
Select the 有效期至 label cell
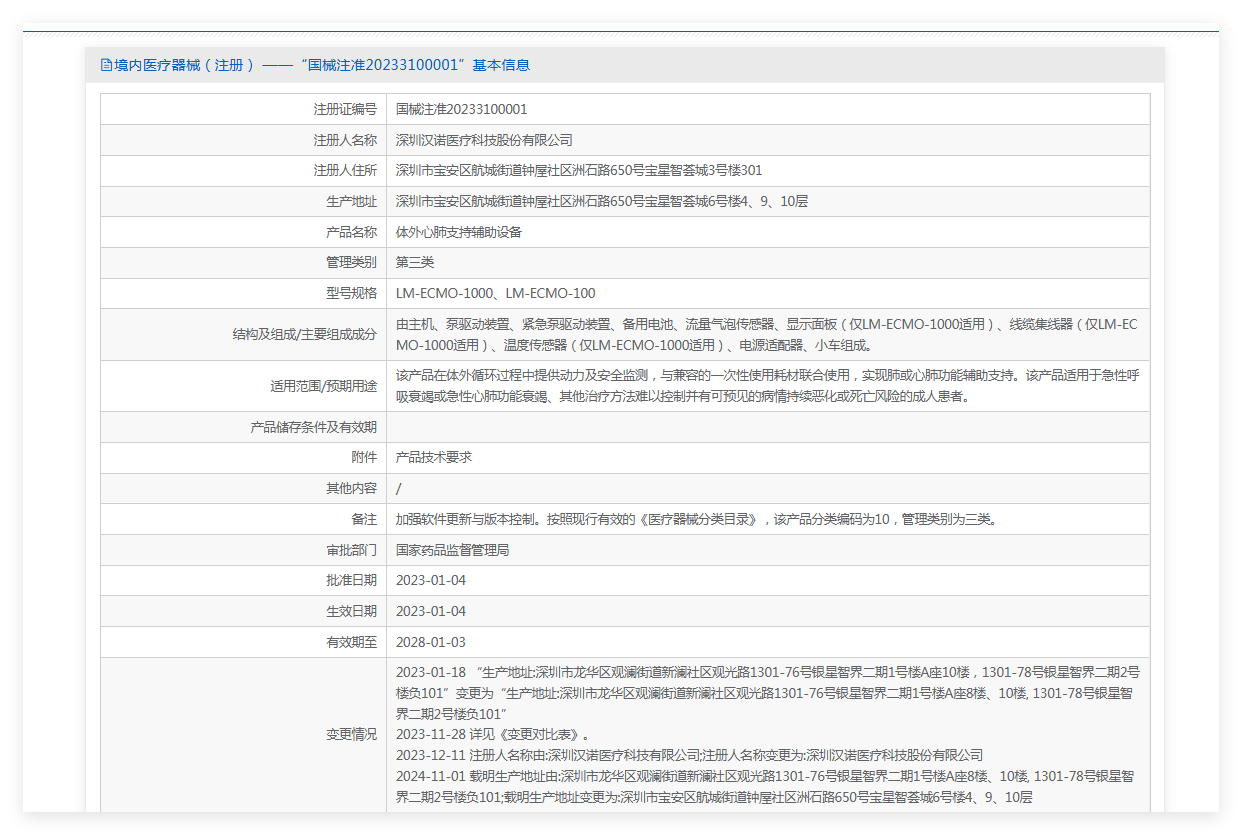coord(243,642)
